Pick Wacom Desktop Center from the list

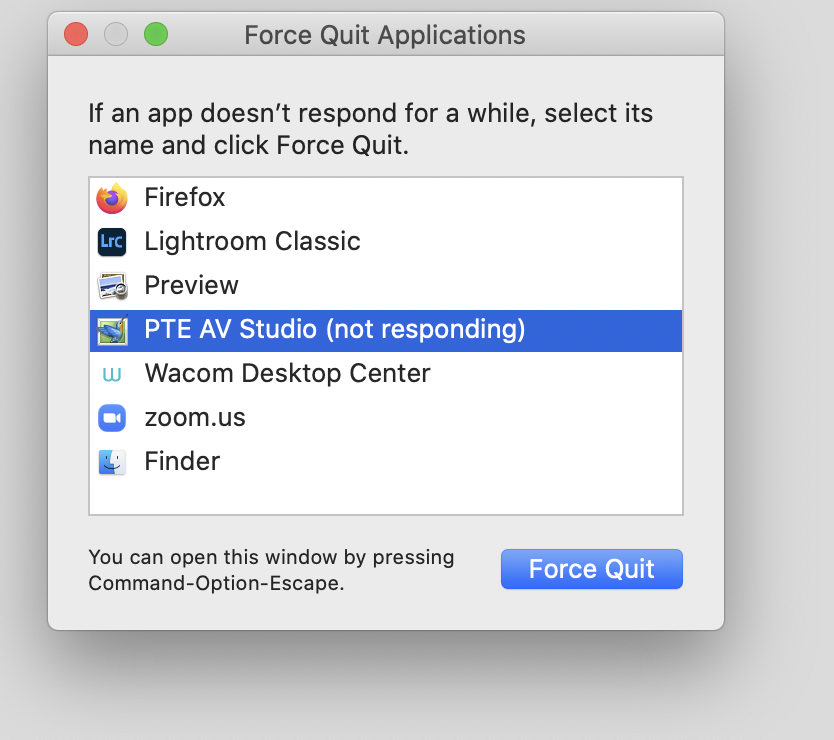click(x=287, y=374)
